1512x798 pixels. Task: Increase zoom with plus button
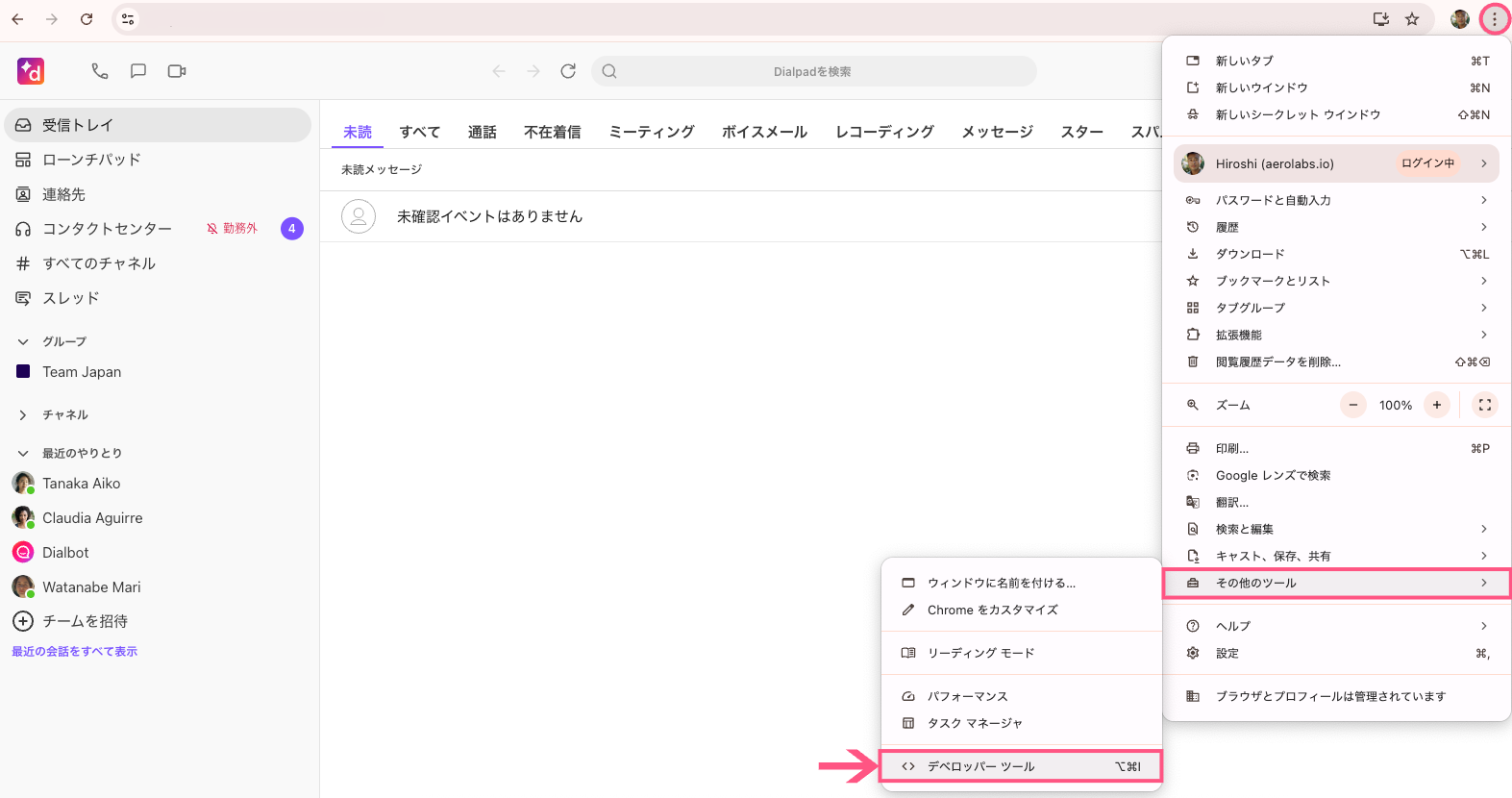(1437, 405)
